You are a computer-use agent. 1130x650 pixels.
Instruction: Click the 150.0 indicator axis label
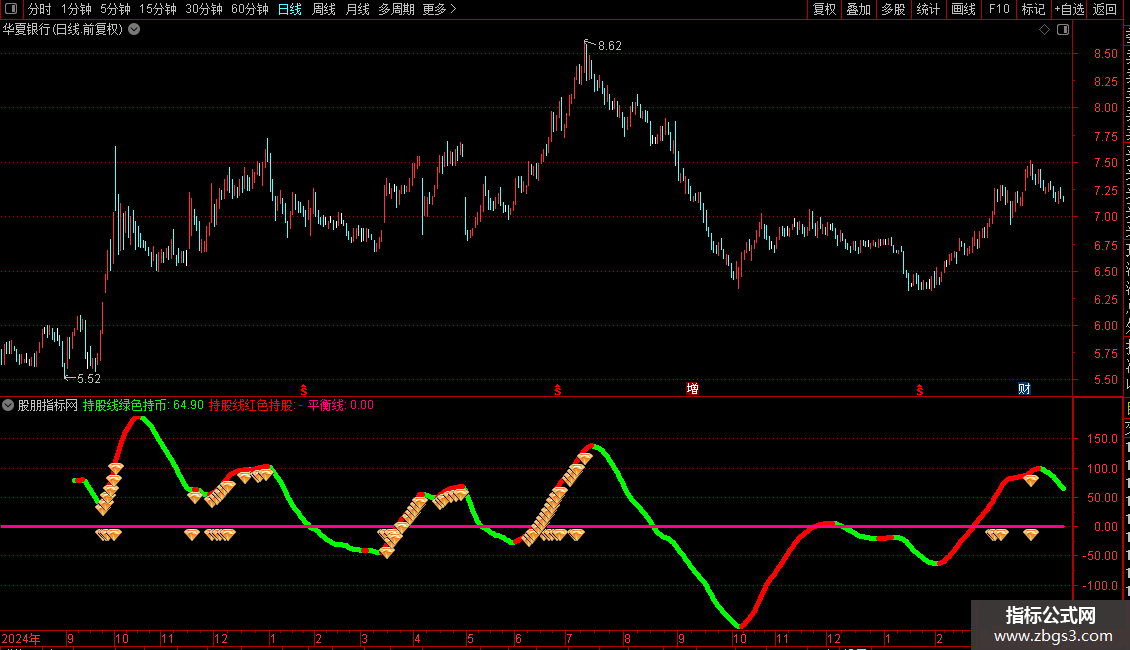(1105, 439)
